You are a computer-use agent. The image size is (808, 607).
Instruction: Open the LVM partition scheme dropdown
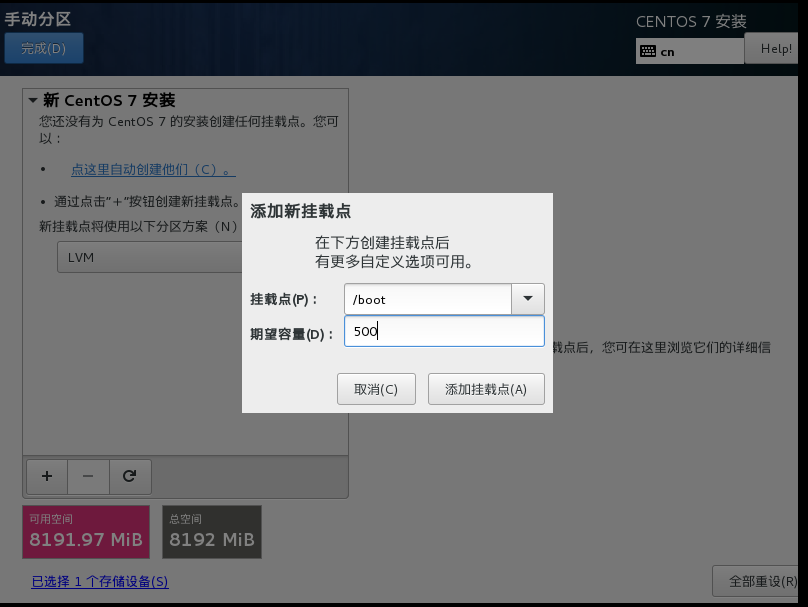tap(150, 257)
